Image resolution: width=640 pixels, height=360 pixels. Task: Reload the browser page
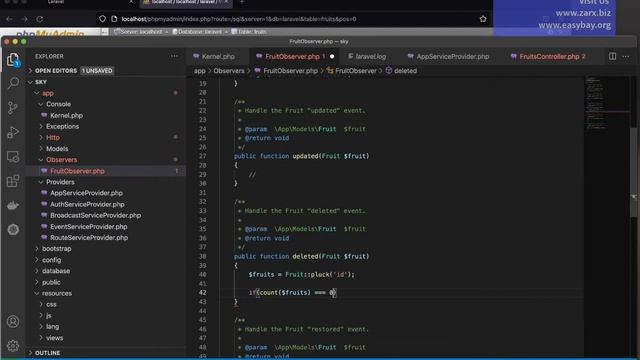coord(40,19)
